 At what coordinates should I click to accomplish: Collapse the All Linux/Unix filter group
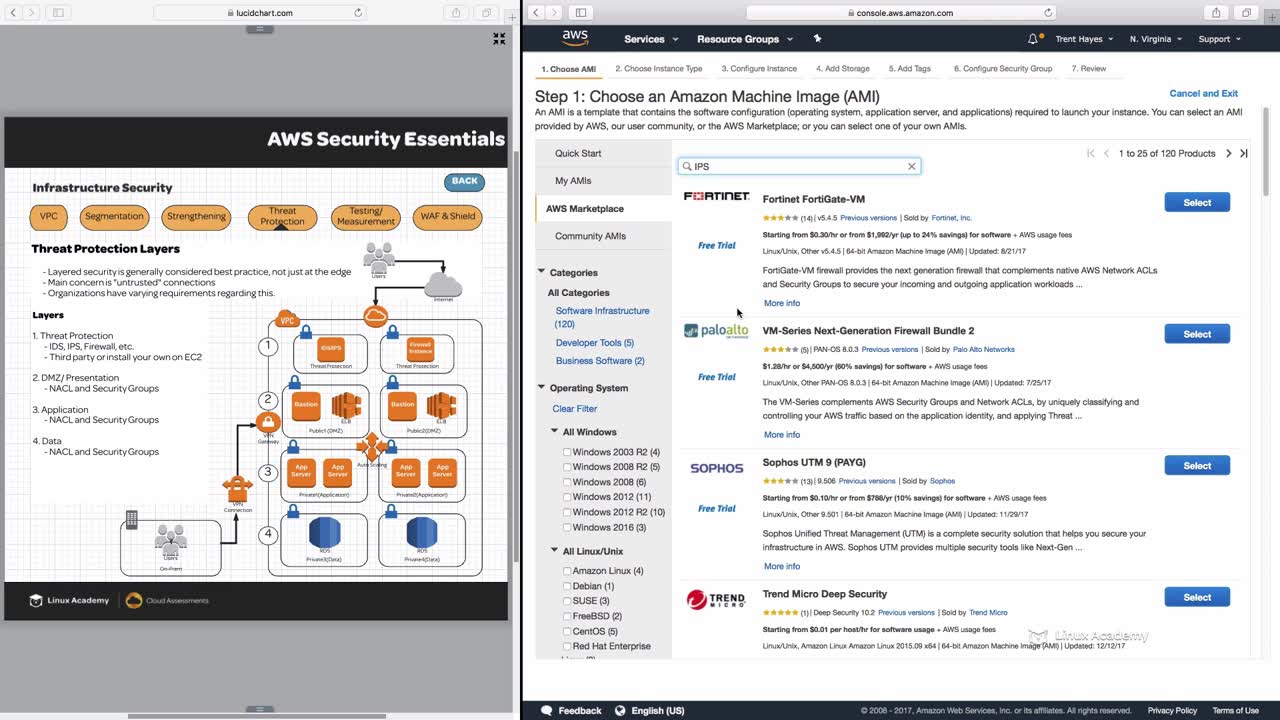[555, 551]
